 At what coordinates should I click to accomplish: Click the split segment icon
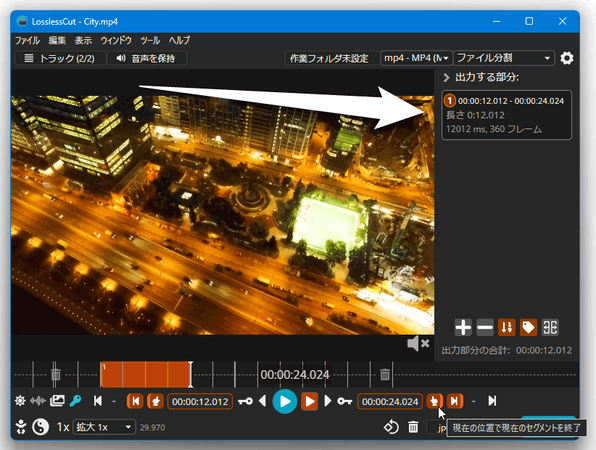[x=550, y=327]
